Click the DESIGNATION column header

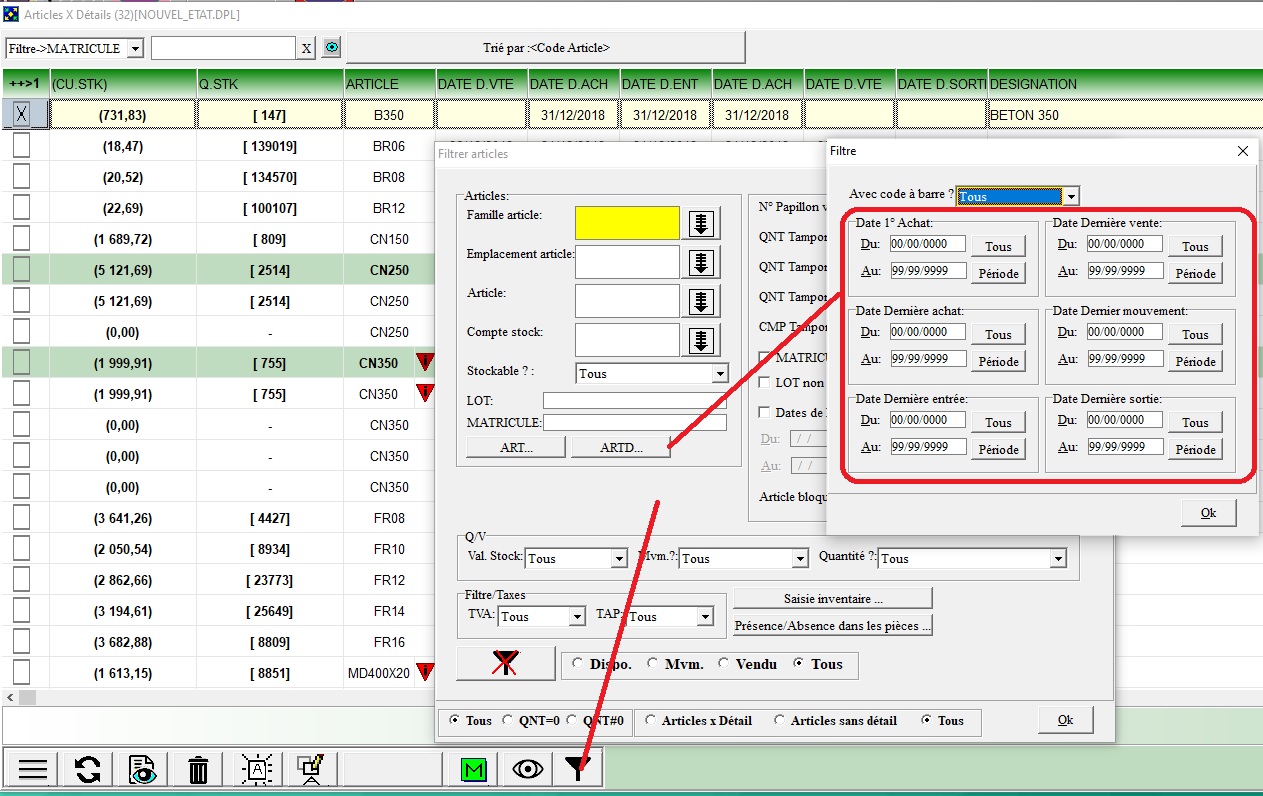(1125, 84)
